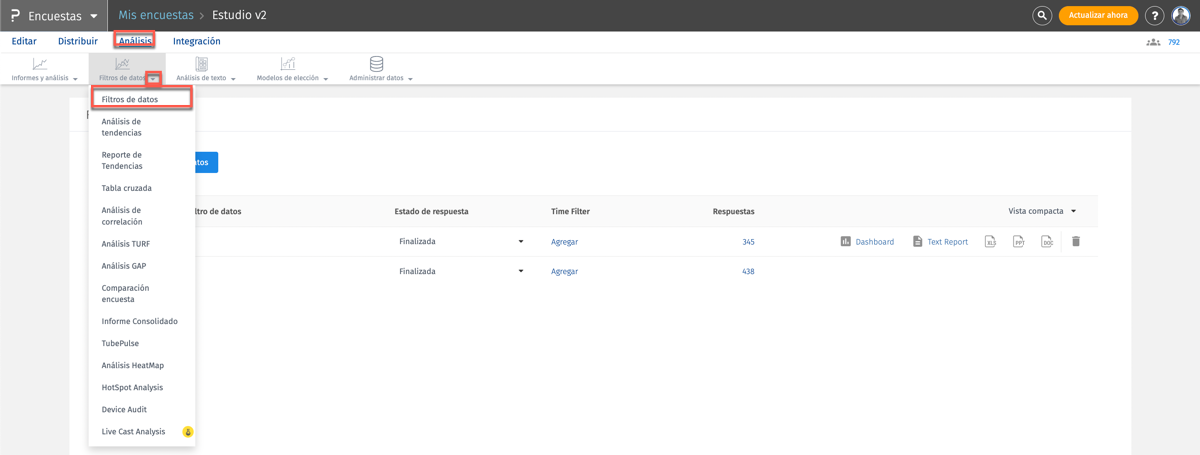Click Agregar time filter in second row

point(564,272)
